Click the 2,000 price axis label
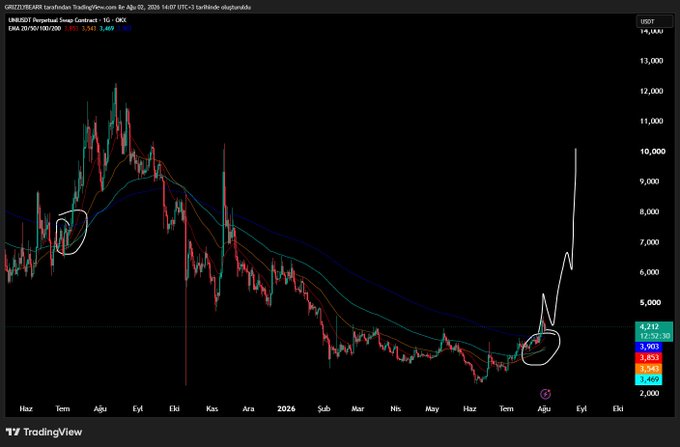The width and height of the screenshot is (680, 447). point(649,393)
